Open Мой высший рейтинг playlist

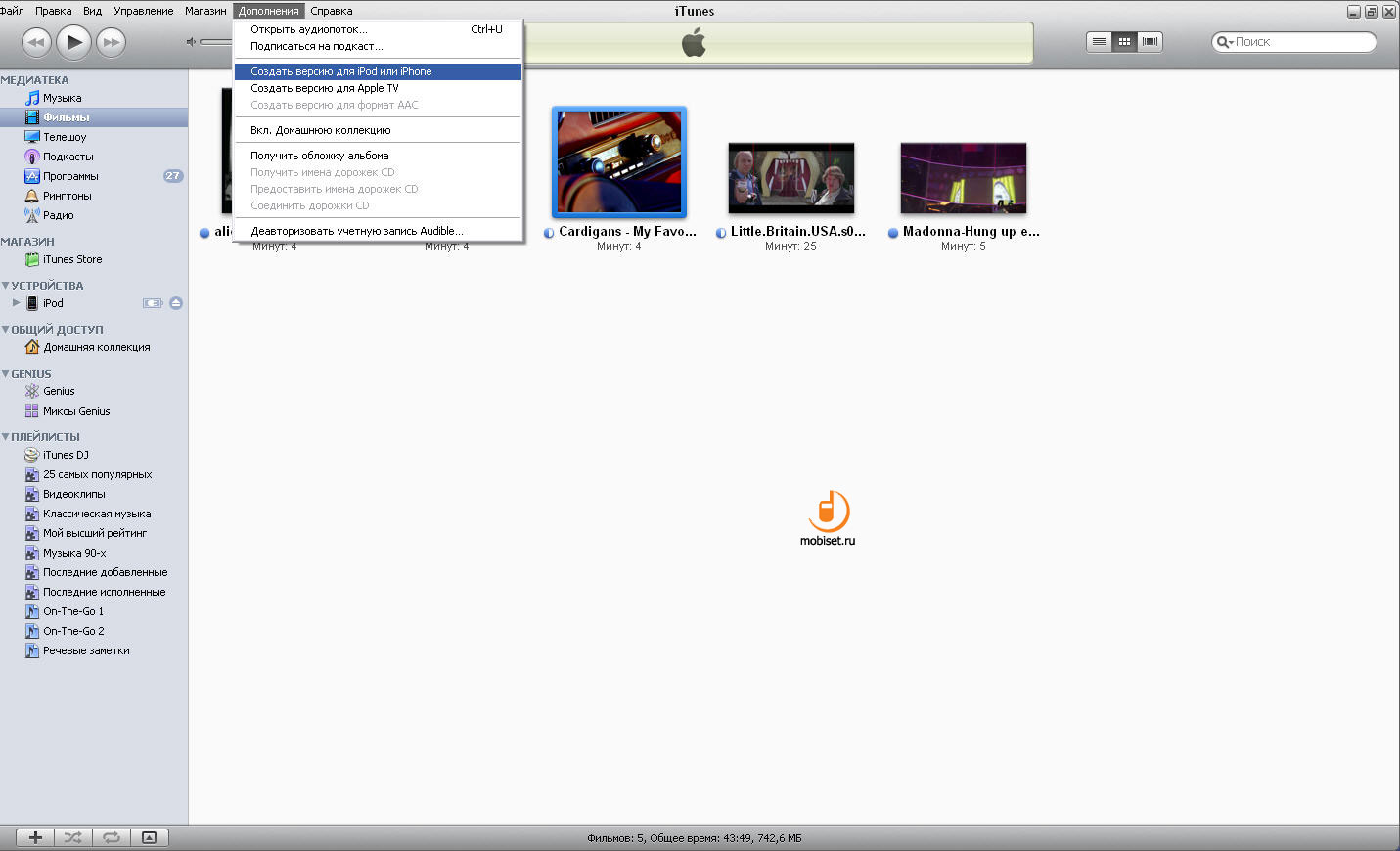(x=94, y=533)
